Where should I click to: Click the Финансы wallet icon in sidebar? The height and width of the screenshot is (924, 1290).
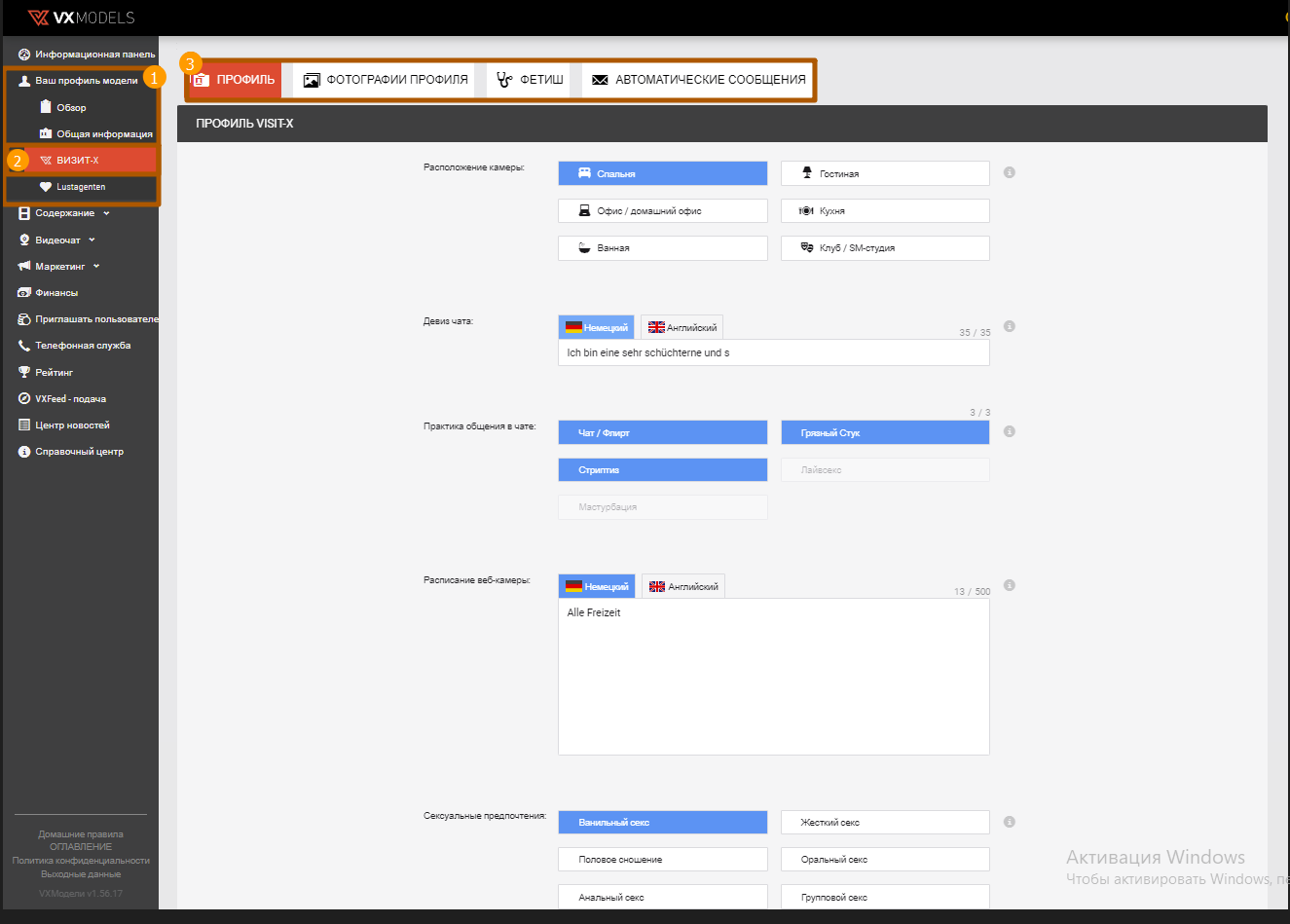point(24,293)
